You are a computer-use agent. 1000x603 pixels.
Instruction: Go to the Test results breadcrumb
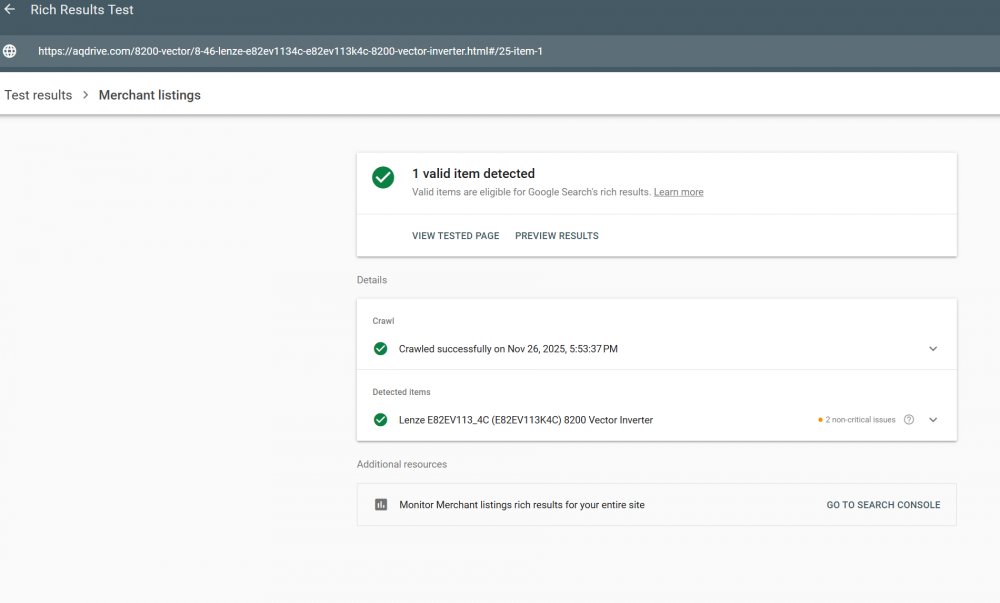tap(38, 95)
